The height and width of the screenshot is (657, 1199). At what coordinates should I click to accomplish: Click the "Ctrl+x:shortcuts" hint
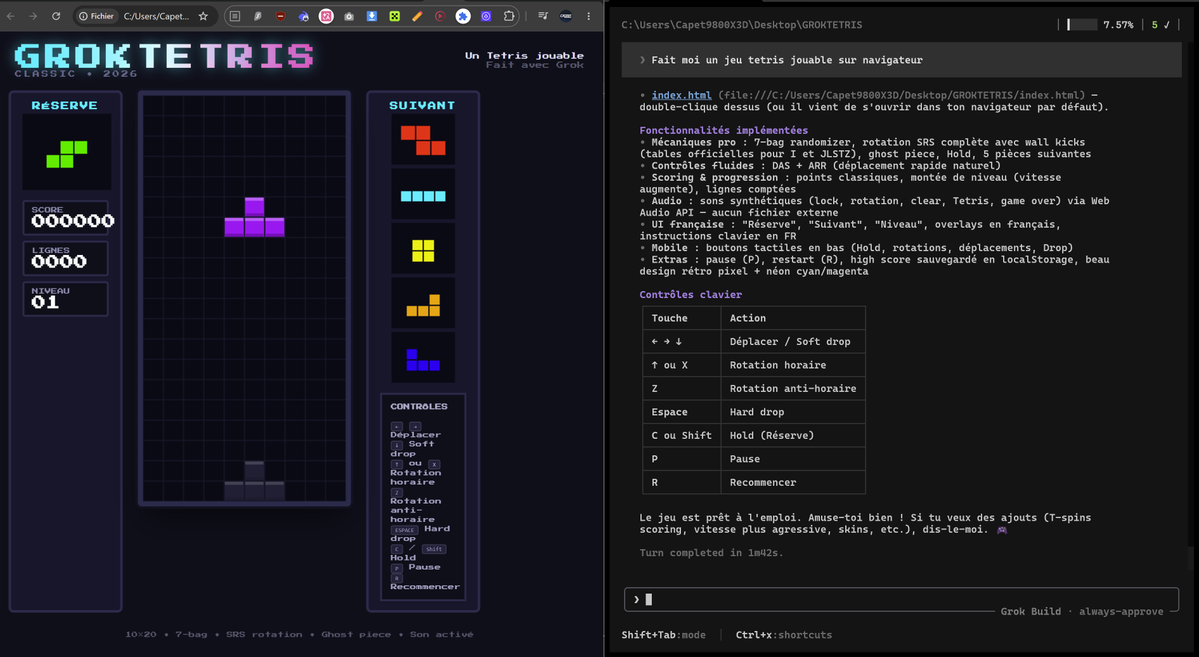pos(784,635)
